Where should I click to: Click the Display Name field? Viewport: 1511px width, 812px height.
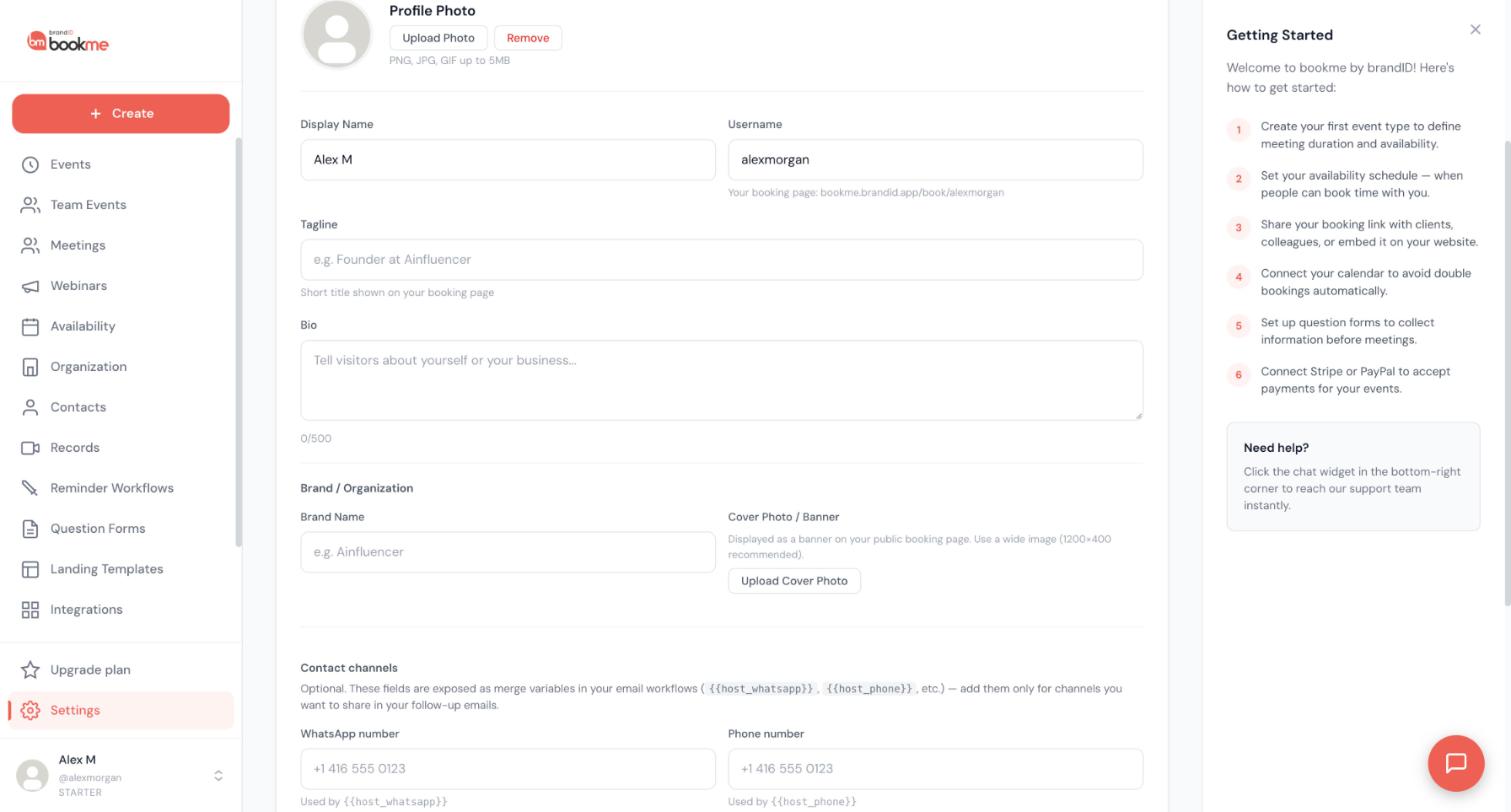(508, 160)
